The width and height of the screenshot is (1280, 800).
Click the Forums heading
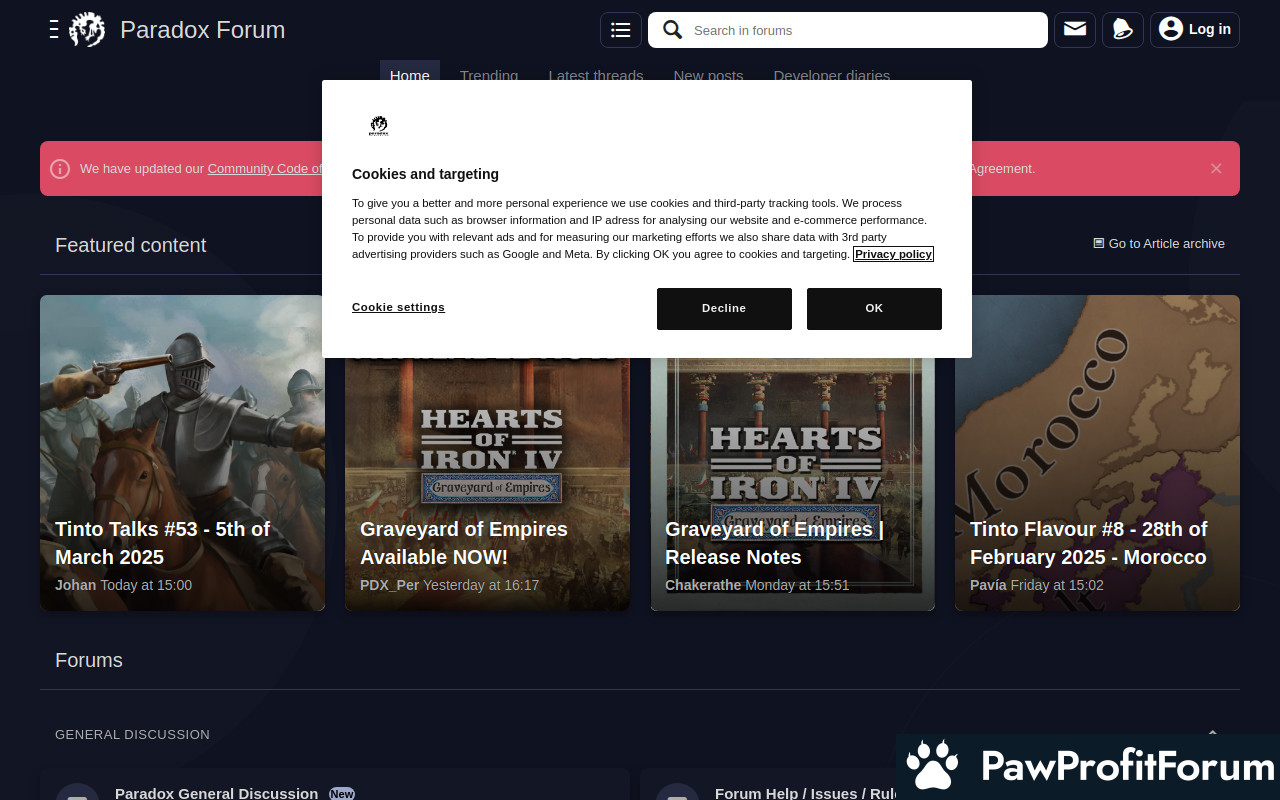tap(89, 660)
